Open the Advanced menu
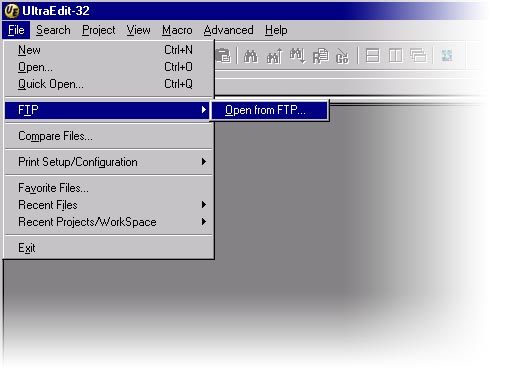 coord(228,30)
